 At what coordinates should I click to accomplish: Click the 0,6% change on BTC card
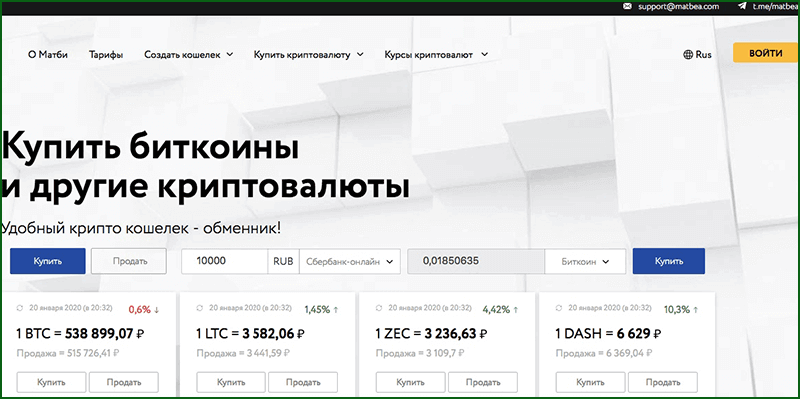(x=140, y=309)
